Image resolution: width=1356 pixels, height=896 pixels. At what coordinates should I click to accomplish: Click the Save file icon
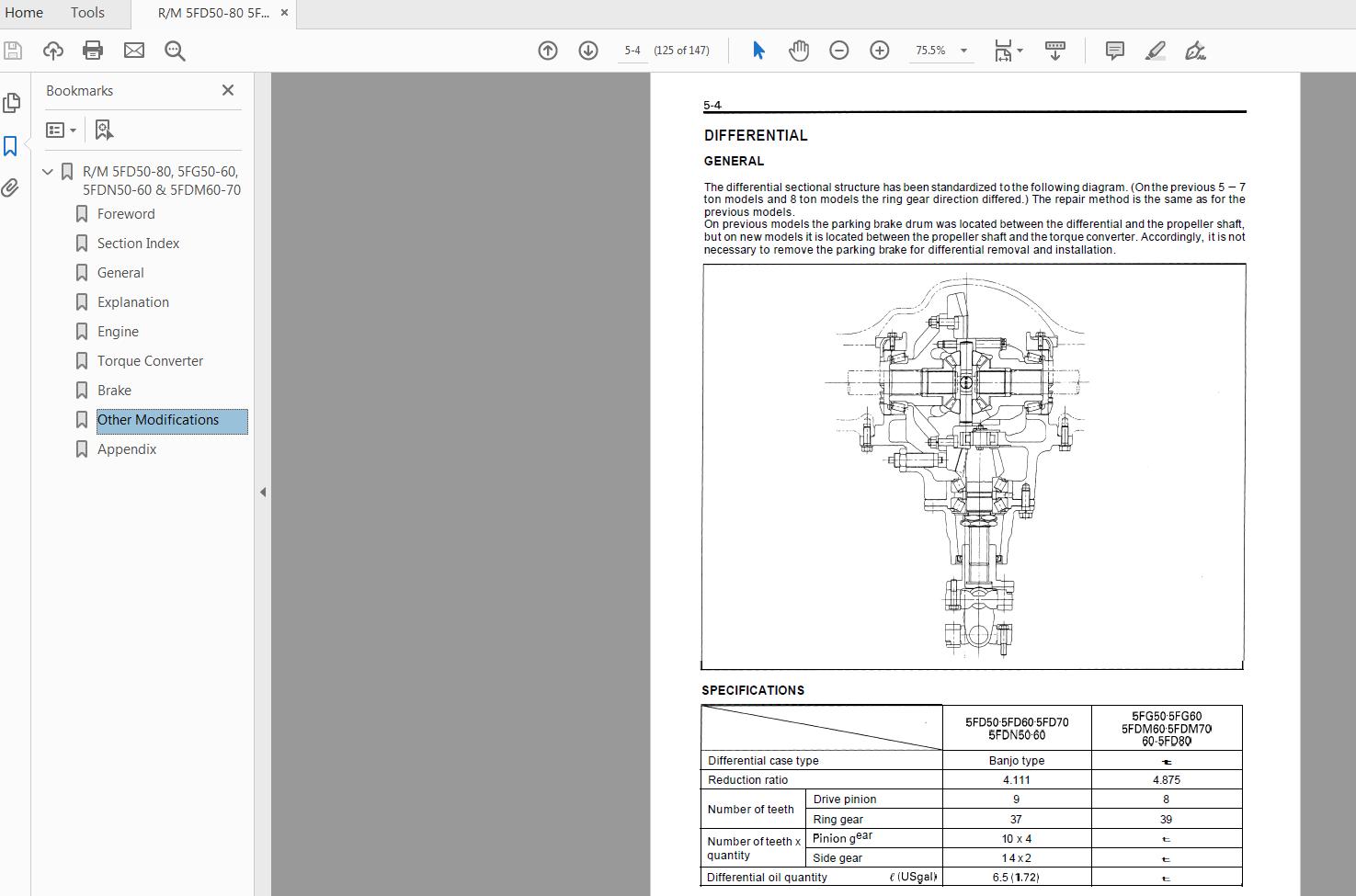click(13, 51)
